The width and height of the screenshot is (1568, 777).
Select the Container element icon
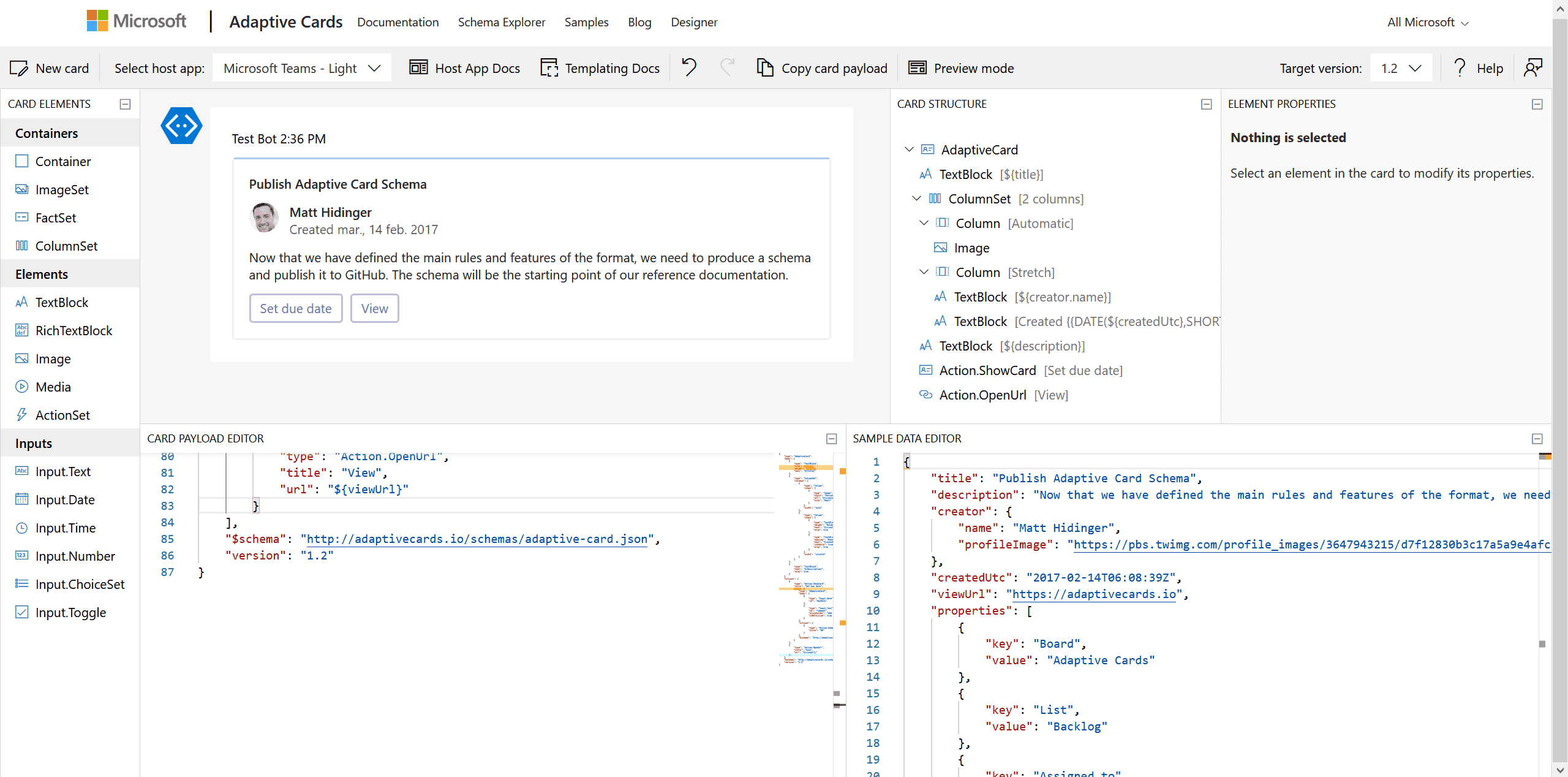click(x=22, y=161)
